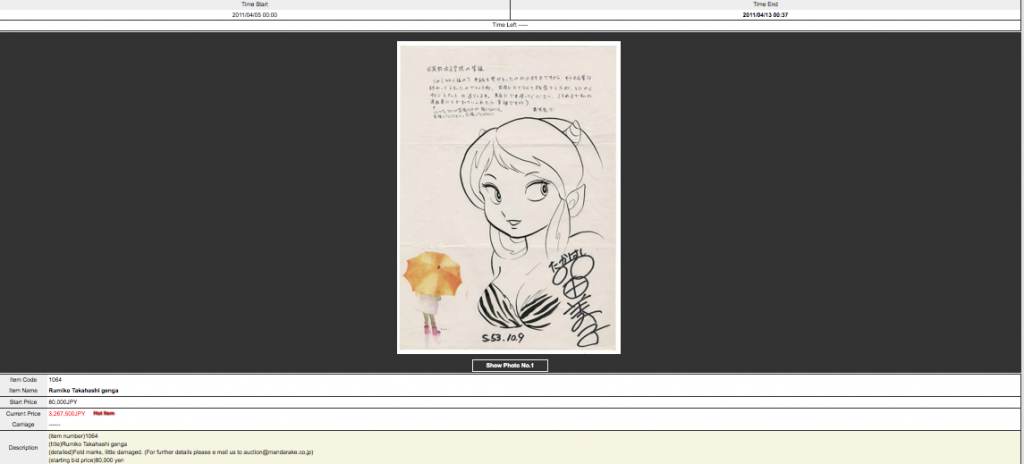
Task: Click the (title)Rumiko Takahashi genga description line
Action: point(88,444)
